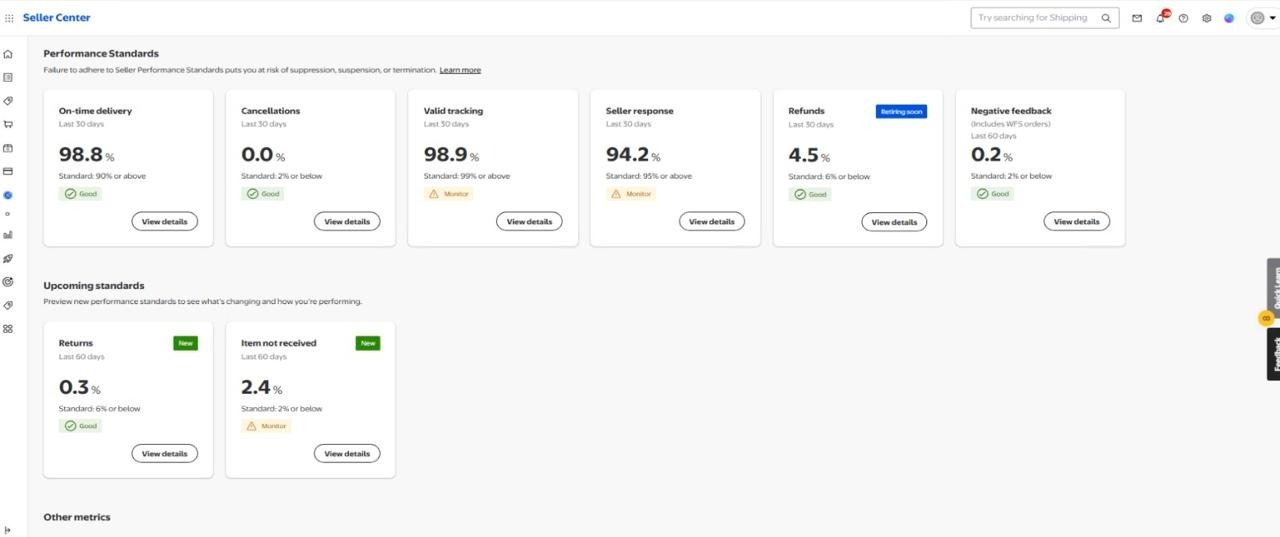Select the 94.2% Seller response value
The height and width of the screenshot is (537, 1280).
pyautogui.click(x=634, y=154)
